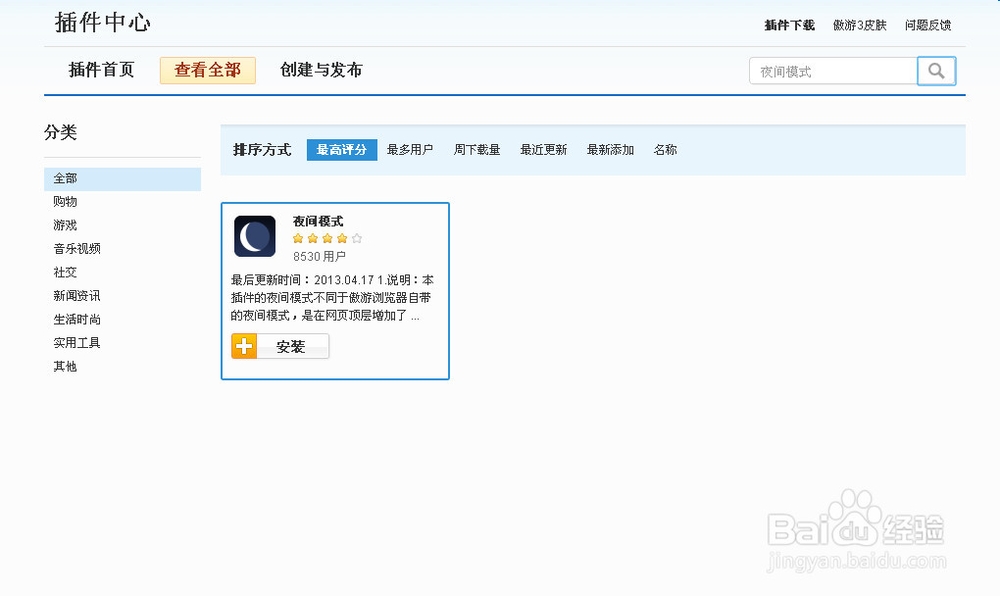The height and width of the screenshot is (596, 1000).
Task: Sort plugins by 名称
Action: click(x=665, y=149)
